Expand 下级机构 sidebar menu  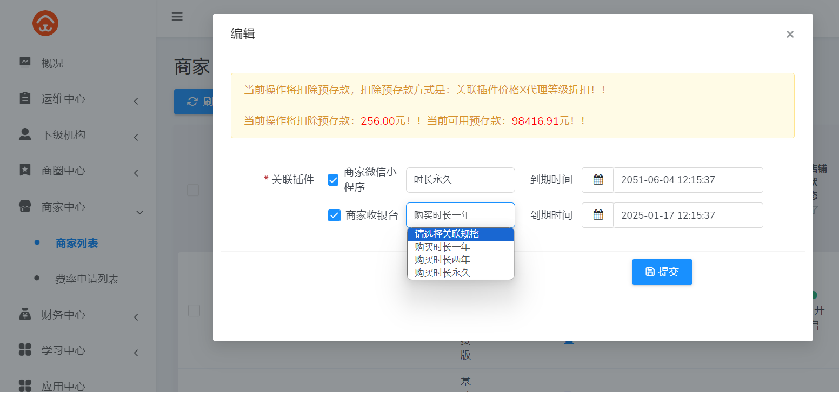tap(78, 135)
